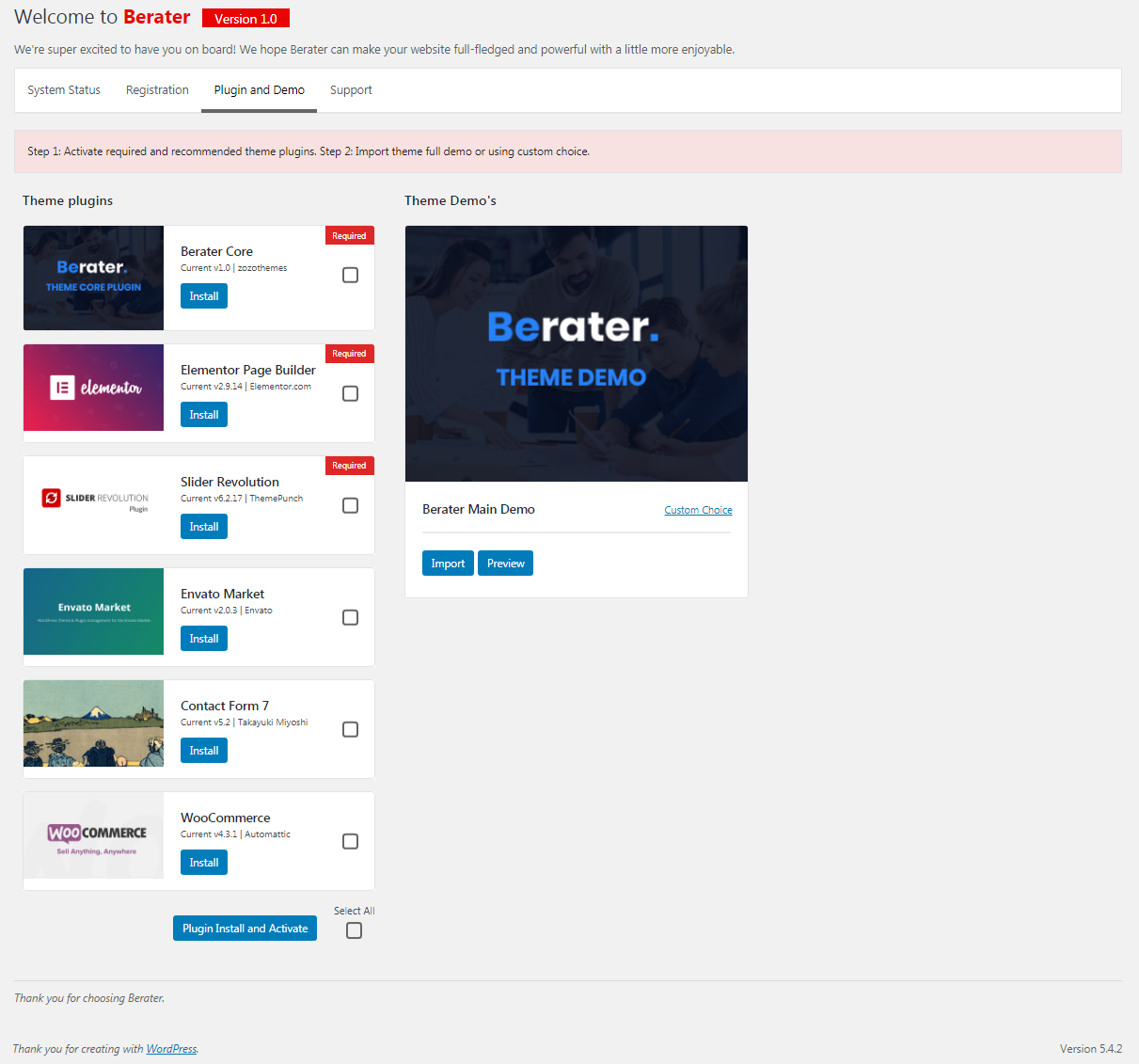
Task: Go to the Support tab
Action: pyautogui.click(x=351, y=90)
